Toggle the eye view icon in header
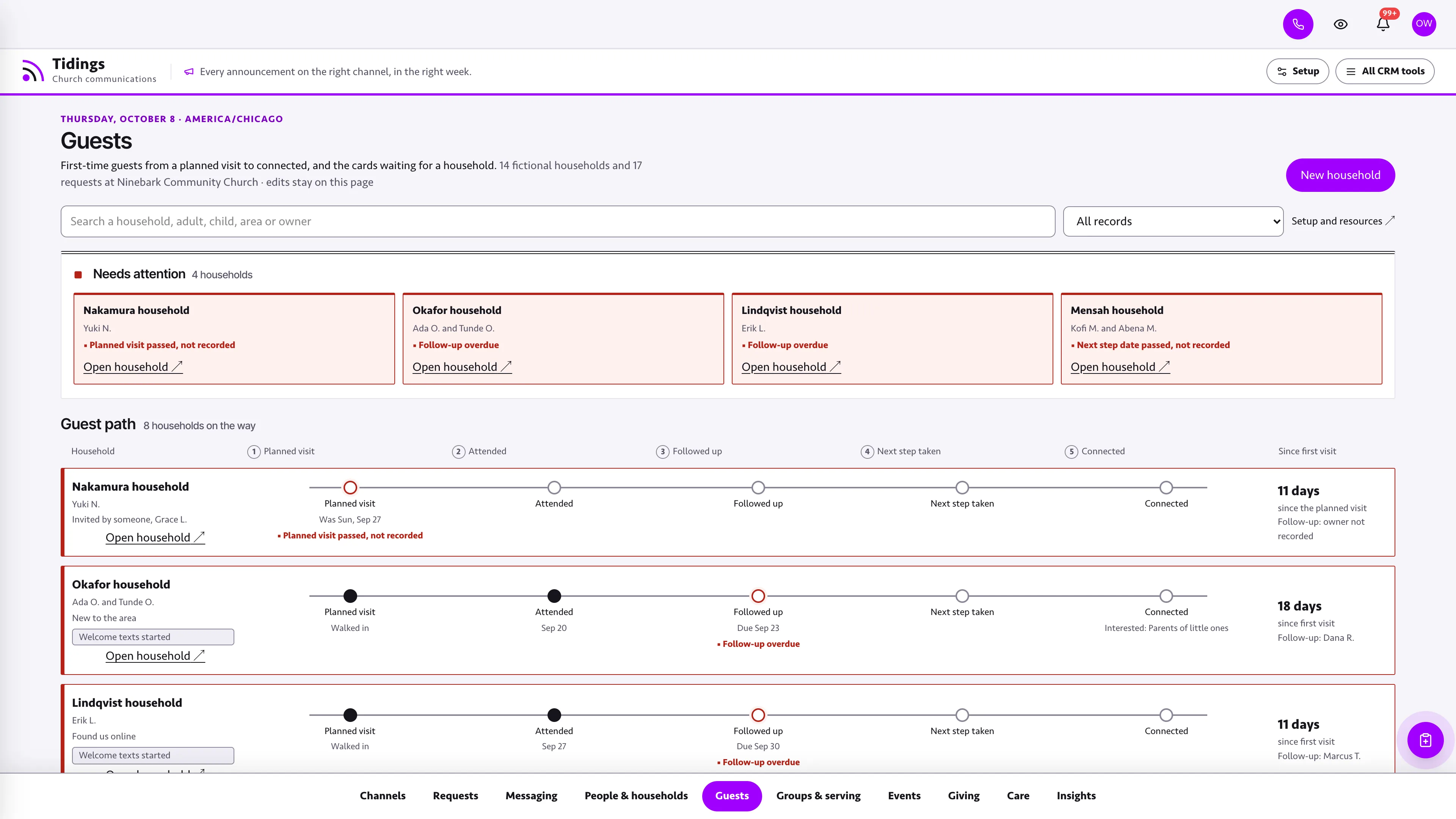Viewport: 1456px width, 819px height. [1341, 24]
